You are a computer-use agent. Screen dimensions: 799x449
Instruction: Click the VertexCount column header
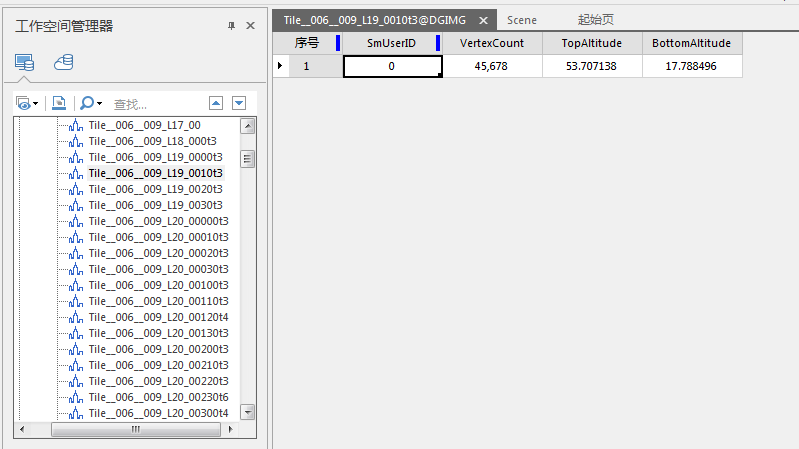tap(492, 43)
